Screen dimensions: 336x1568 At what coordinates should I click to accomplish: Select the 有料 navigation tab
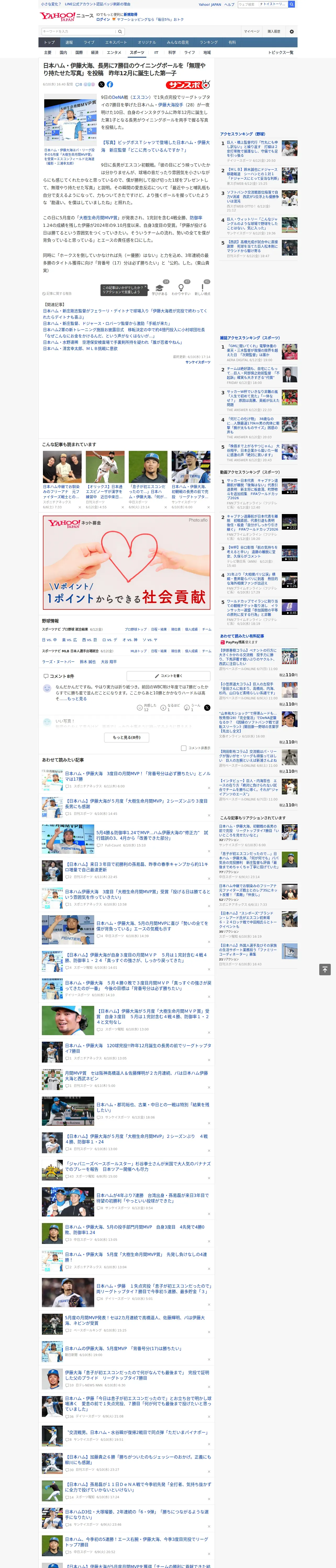click(232, 43)
